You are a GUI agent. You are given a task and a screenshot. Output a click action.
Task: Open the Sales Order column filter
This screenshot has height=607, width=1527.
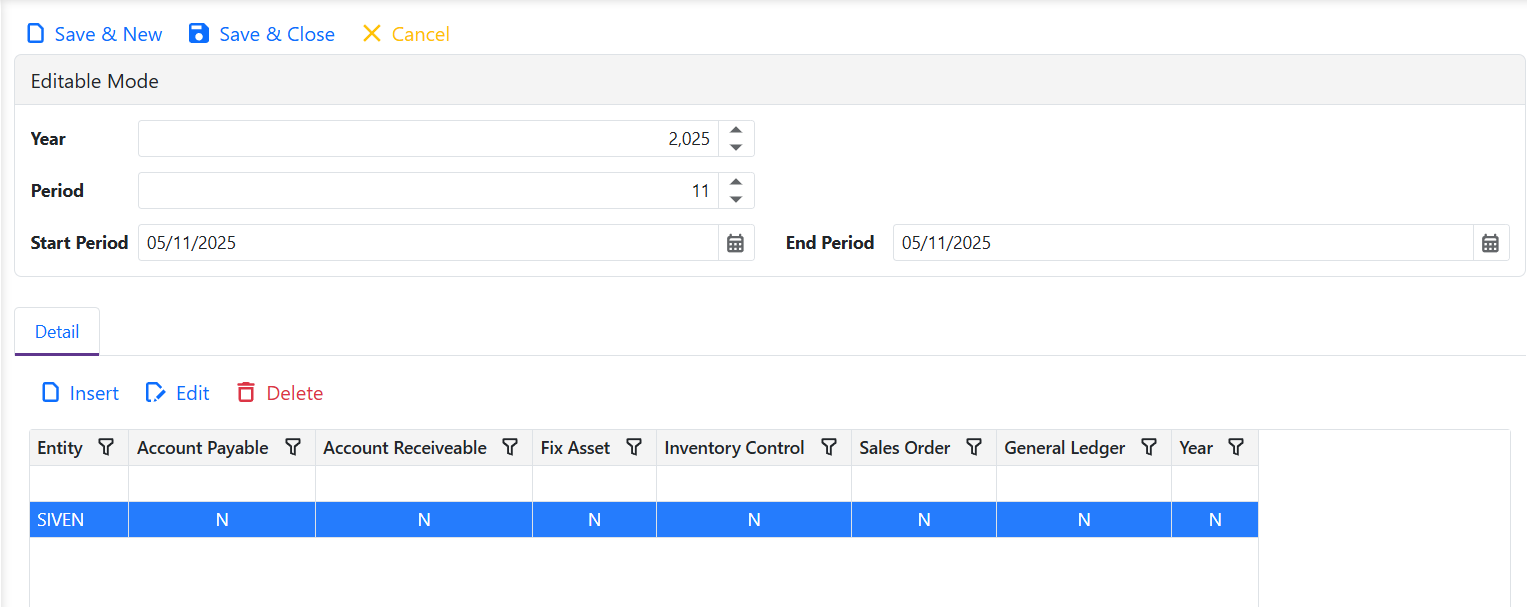[x=974, y=448]
